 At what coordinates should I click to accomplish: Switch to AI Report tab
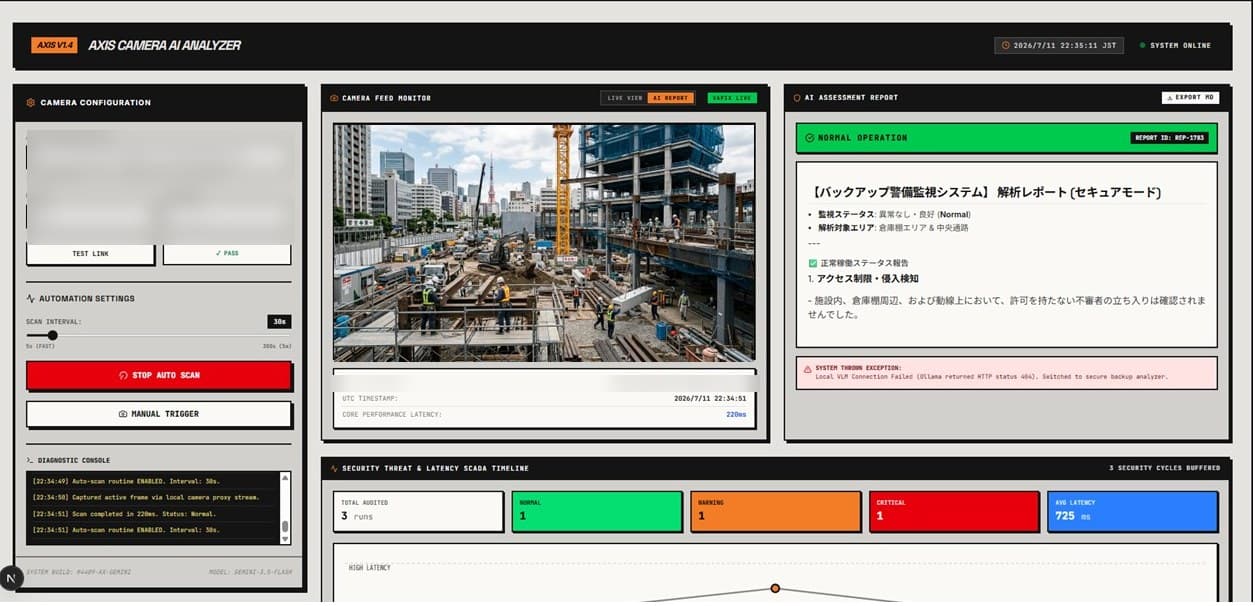670,98
